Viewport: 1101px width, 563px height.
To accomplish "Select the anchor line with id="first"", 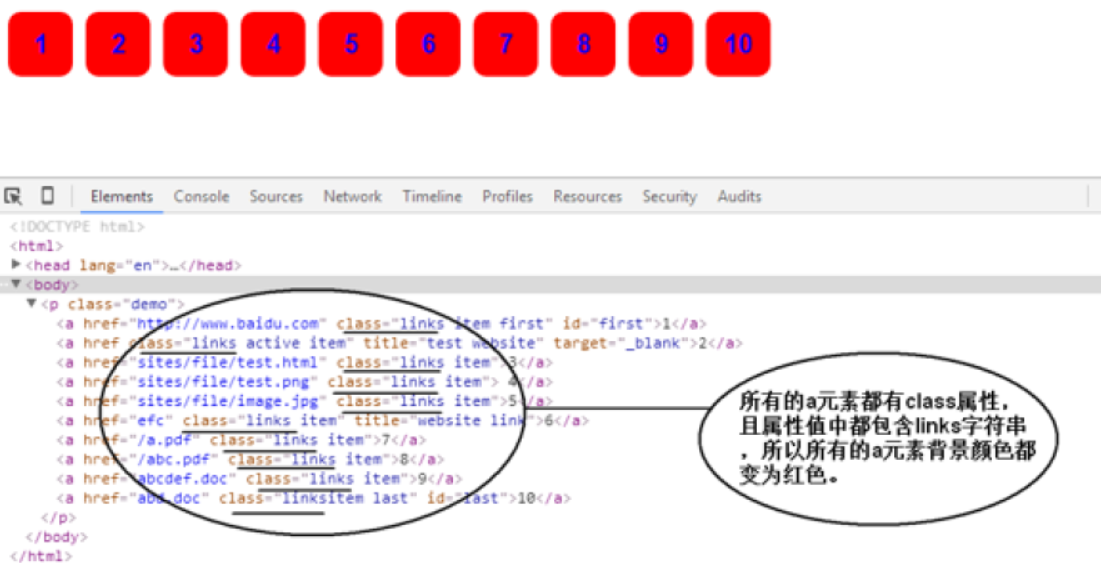I will click(381, 324).
